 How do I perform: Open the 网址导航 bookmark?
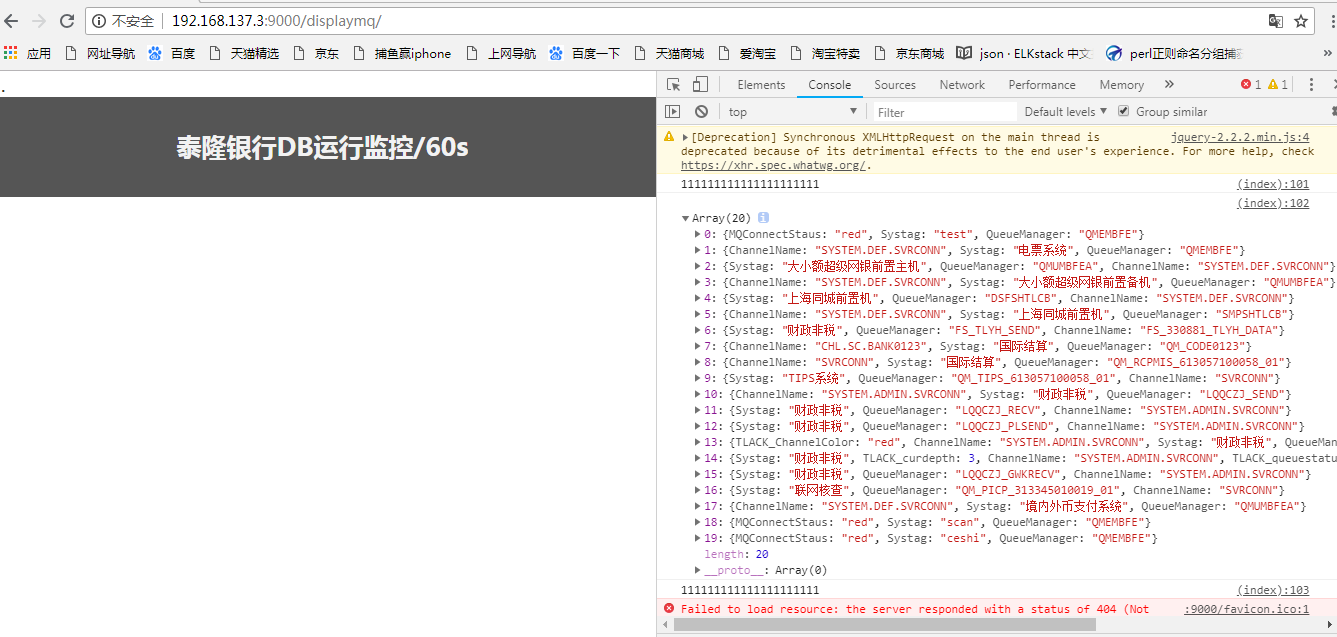pos(100,53)
